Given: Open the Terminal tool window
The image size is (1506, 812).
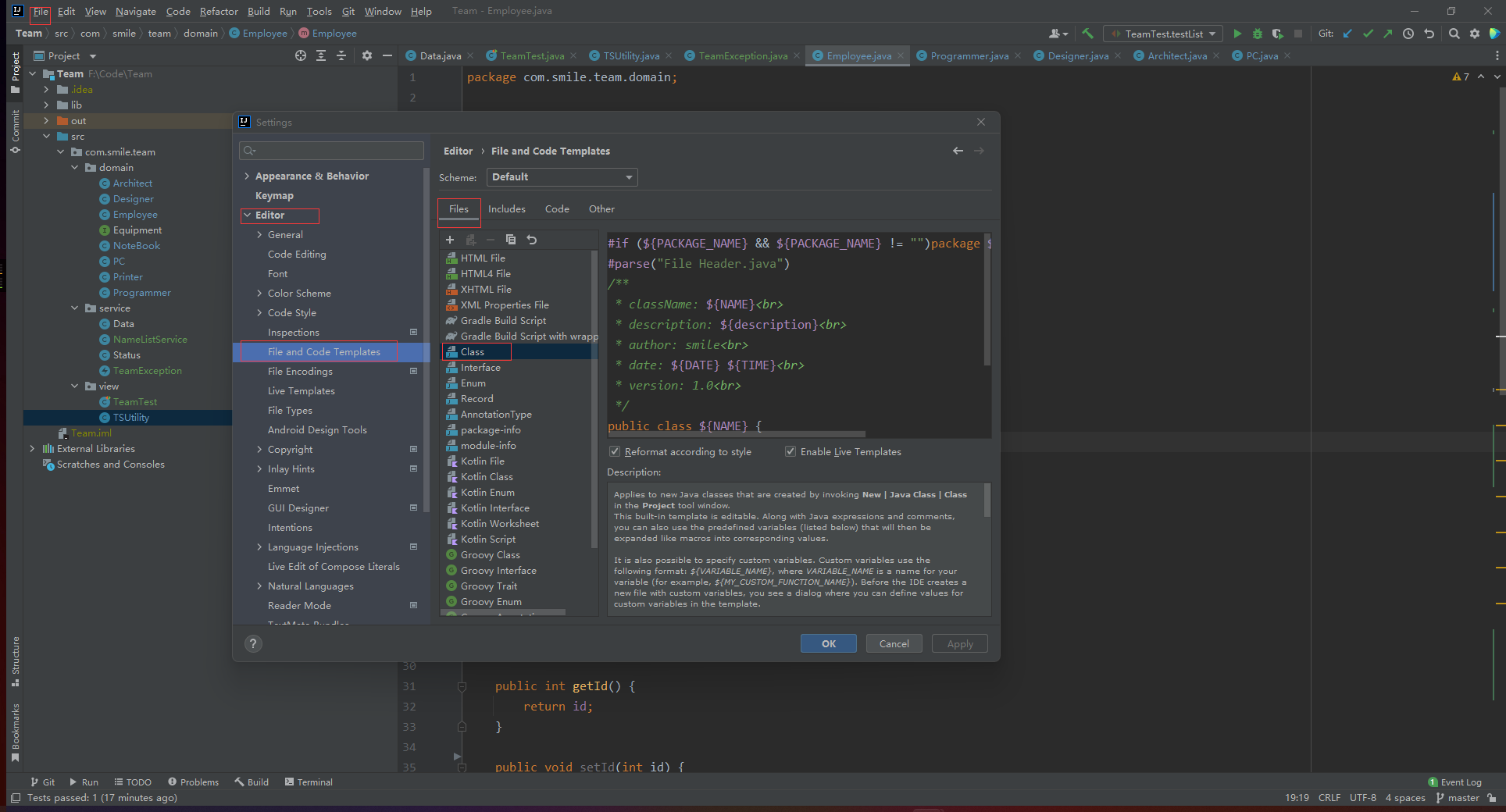Looking at the screenshot, I should click(309, 782).
